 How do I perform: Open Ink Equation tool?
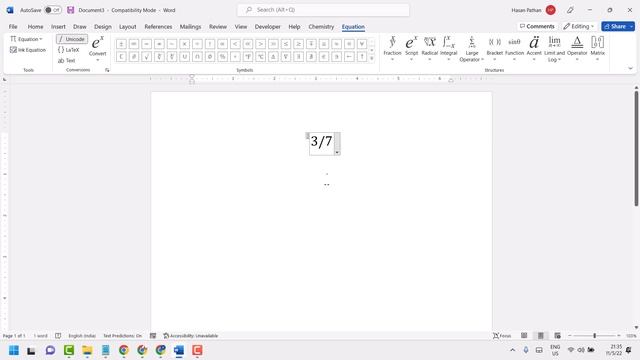coord(28,50)
